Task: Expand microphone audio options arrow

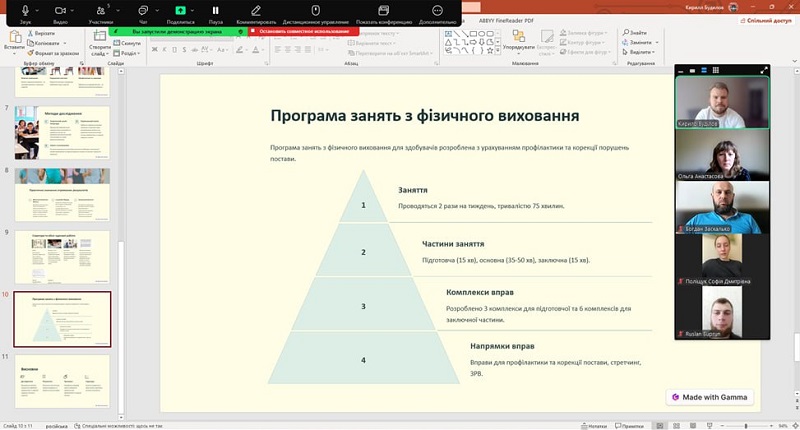Action: [x=38, y=10]
